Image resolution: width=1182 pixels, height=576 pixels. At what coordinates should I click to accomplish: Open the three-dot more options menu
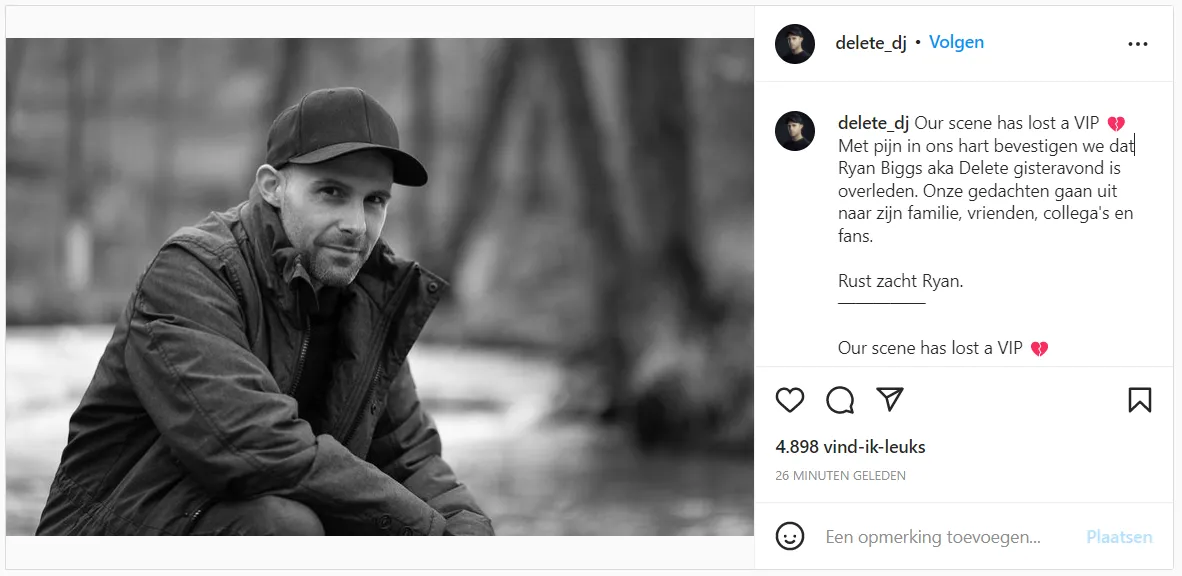click(1138, 44)
